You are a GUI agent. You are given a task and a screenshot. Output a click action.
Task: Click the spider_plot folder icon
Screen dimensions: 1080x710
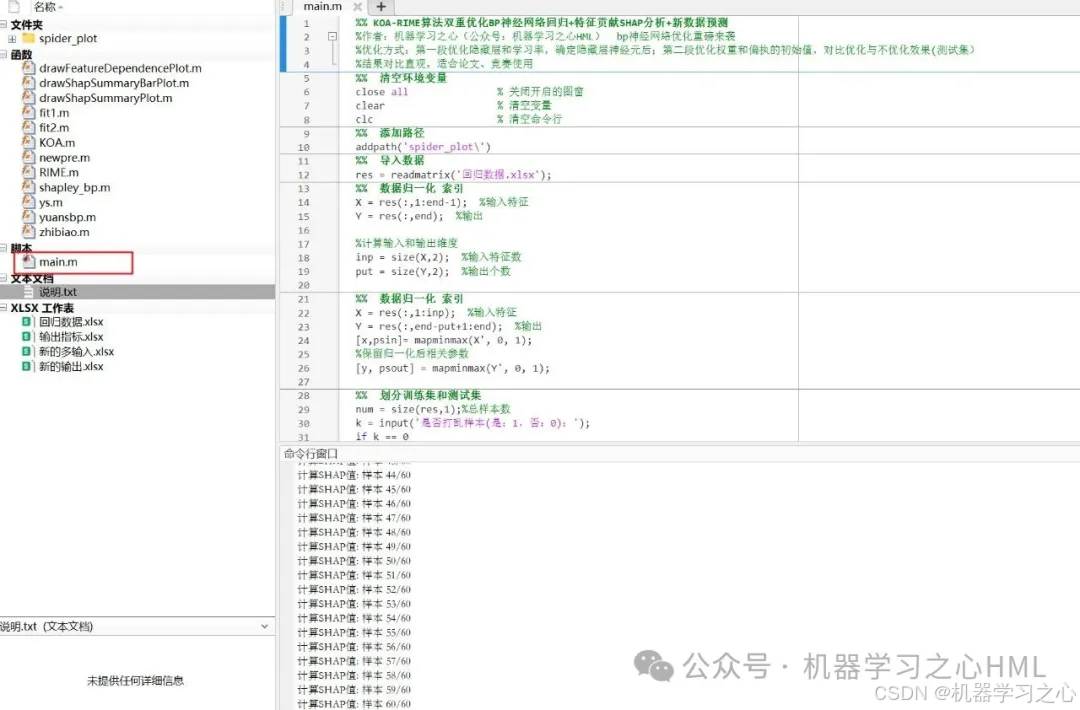pos(28,39)
